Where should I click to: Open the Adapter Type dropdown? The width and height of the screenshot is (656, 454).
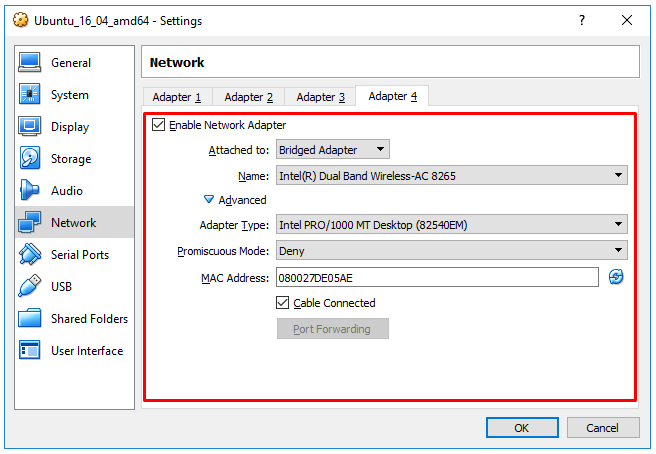[x=451, y=224]
